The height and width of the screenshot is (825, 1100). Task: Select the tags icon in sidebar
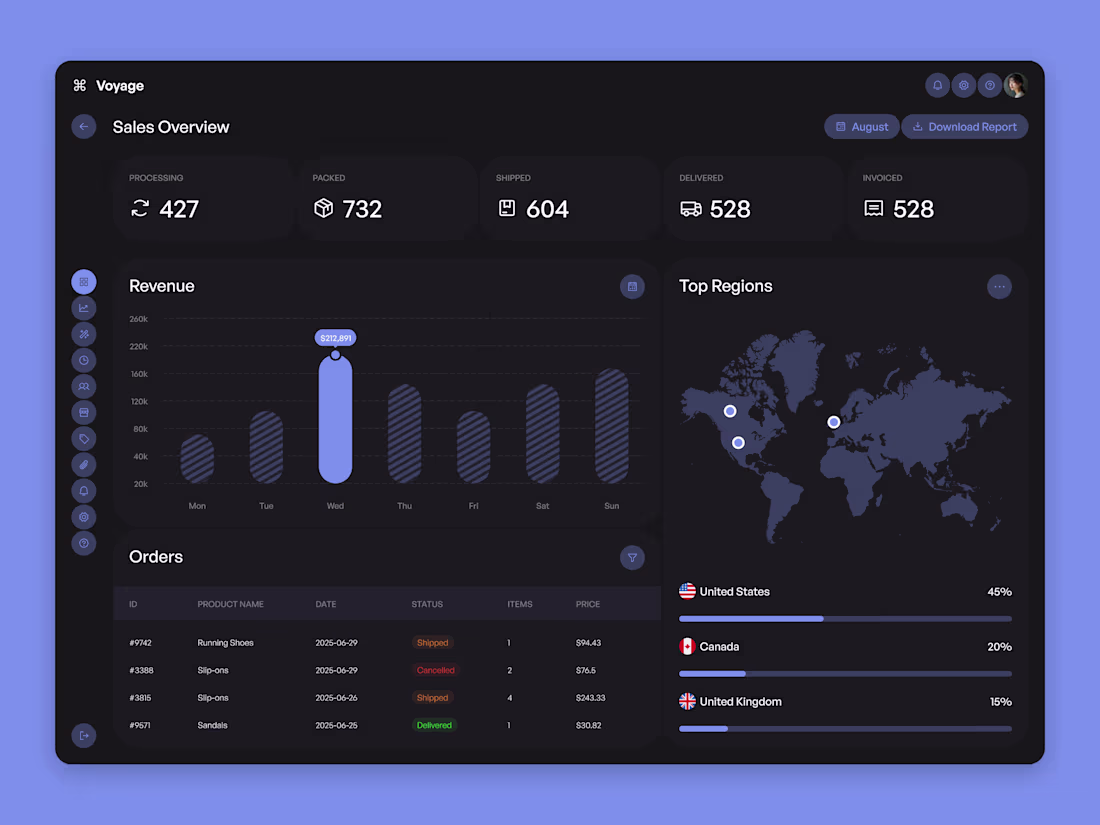coord(84,437)
